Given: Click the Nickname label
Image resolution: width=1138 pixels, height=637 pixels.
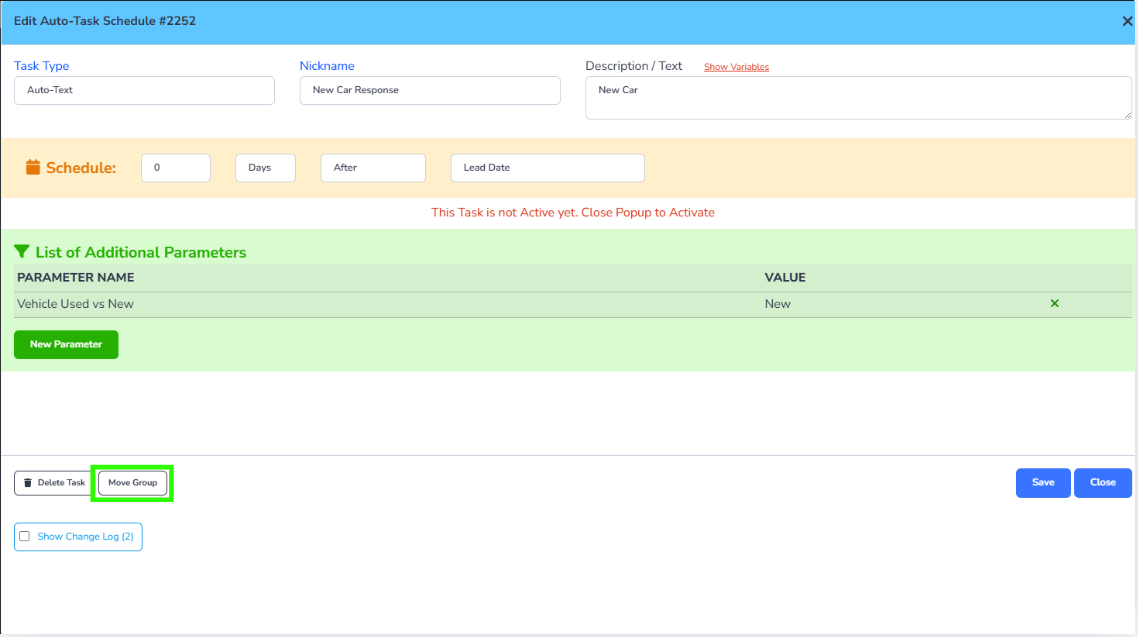Looking at the screenshot, I should (x=327, y=66).
